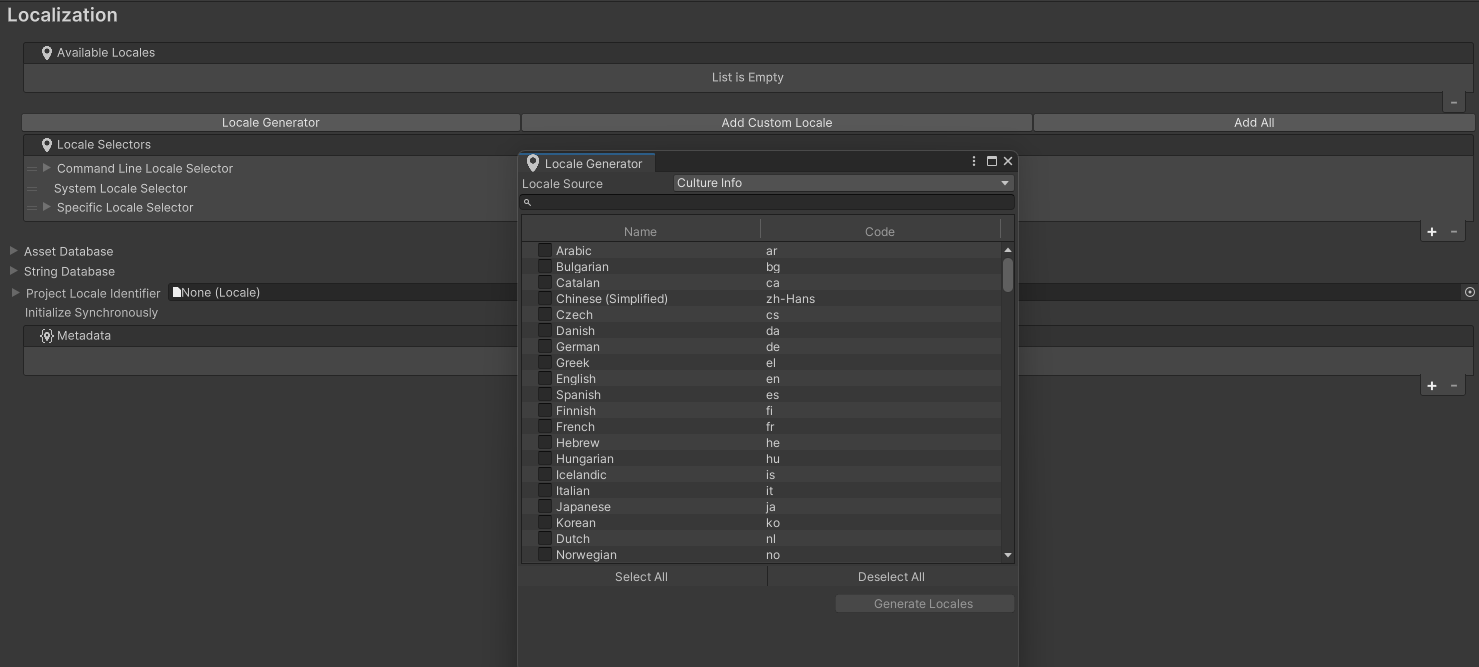This screenshot has width=1479, height=667.
Task: Click the plus icon below the Locale Selectors list
Action: 1431,231
